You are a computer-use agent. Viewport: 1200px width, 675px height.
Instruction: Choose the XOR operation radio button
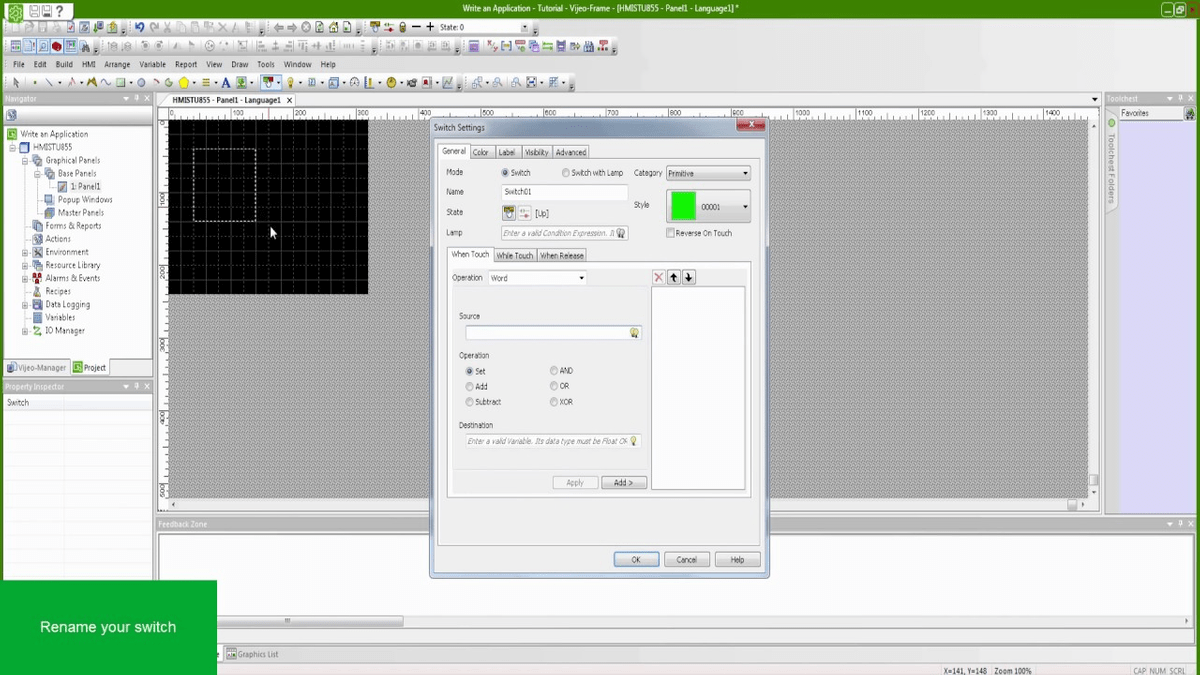tap(554, 402)
